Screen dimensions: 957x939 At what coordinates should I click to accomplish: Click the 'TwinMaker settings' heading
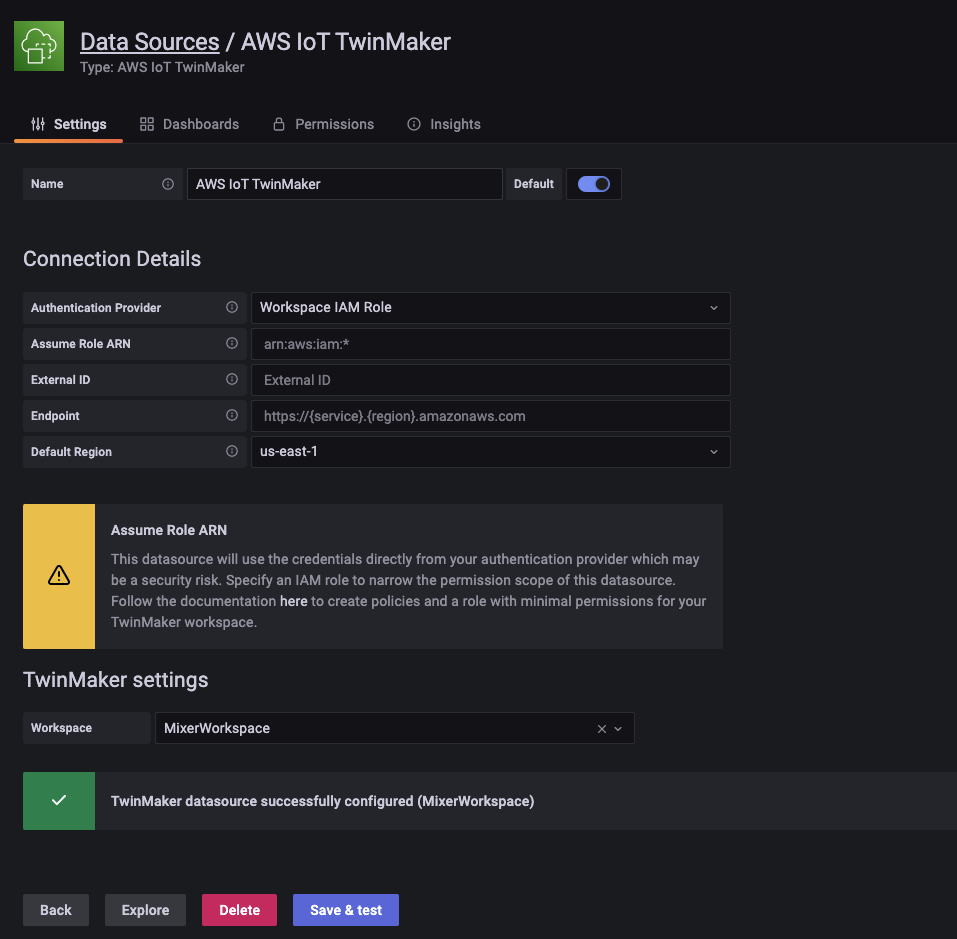click(x=116, y=680)
